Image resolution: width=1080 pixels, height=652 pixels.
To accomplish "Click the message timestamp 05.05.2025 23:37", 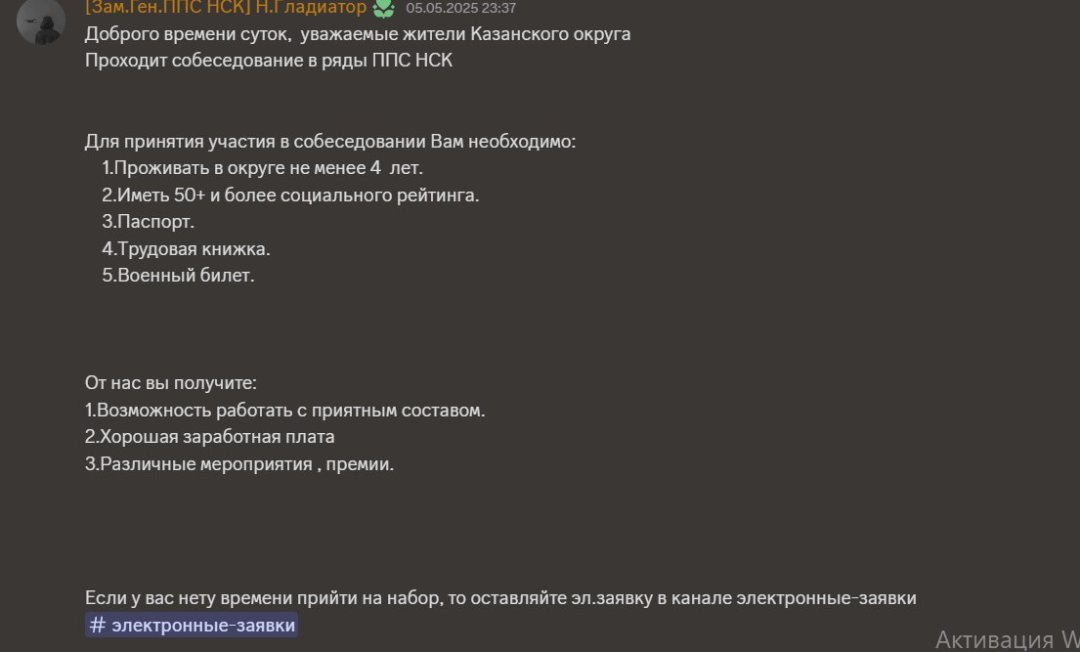I will coord(461,8).
